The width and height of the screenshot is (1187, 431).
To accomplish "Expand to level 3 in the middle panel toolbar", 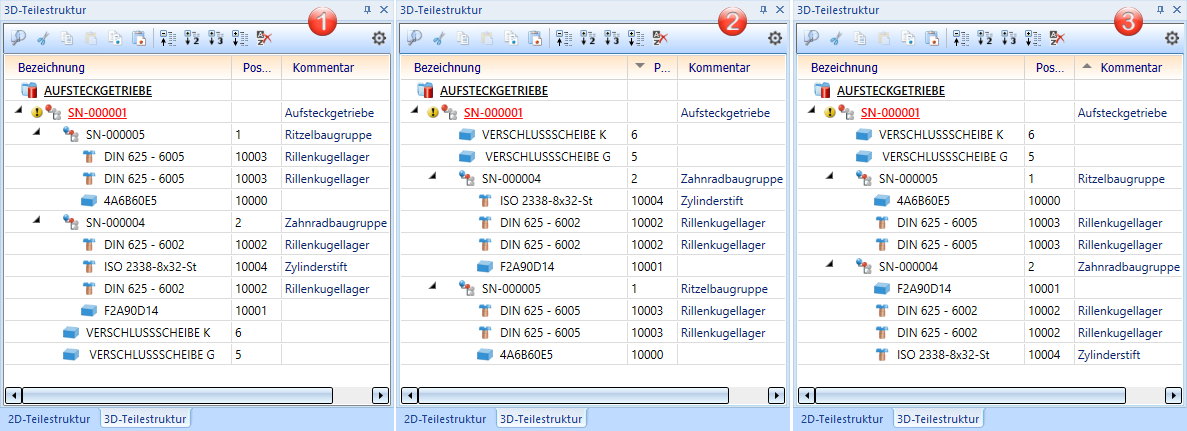I will click(x=611, y=38).
